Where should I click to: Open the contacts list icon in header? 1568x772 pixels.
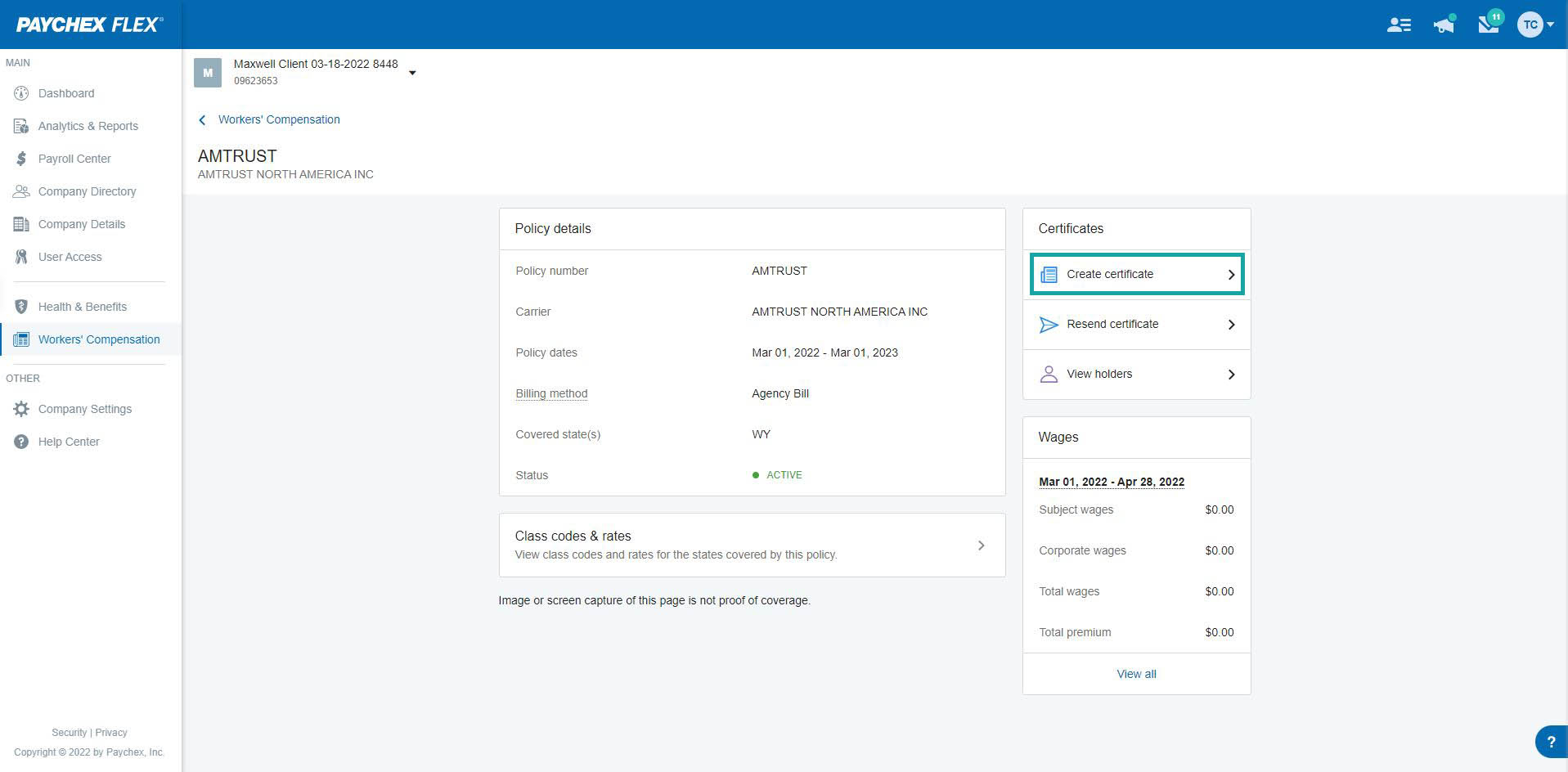point(1399,25)
